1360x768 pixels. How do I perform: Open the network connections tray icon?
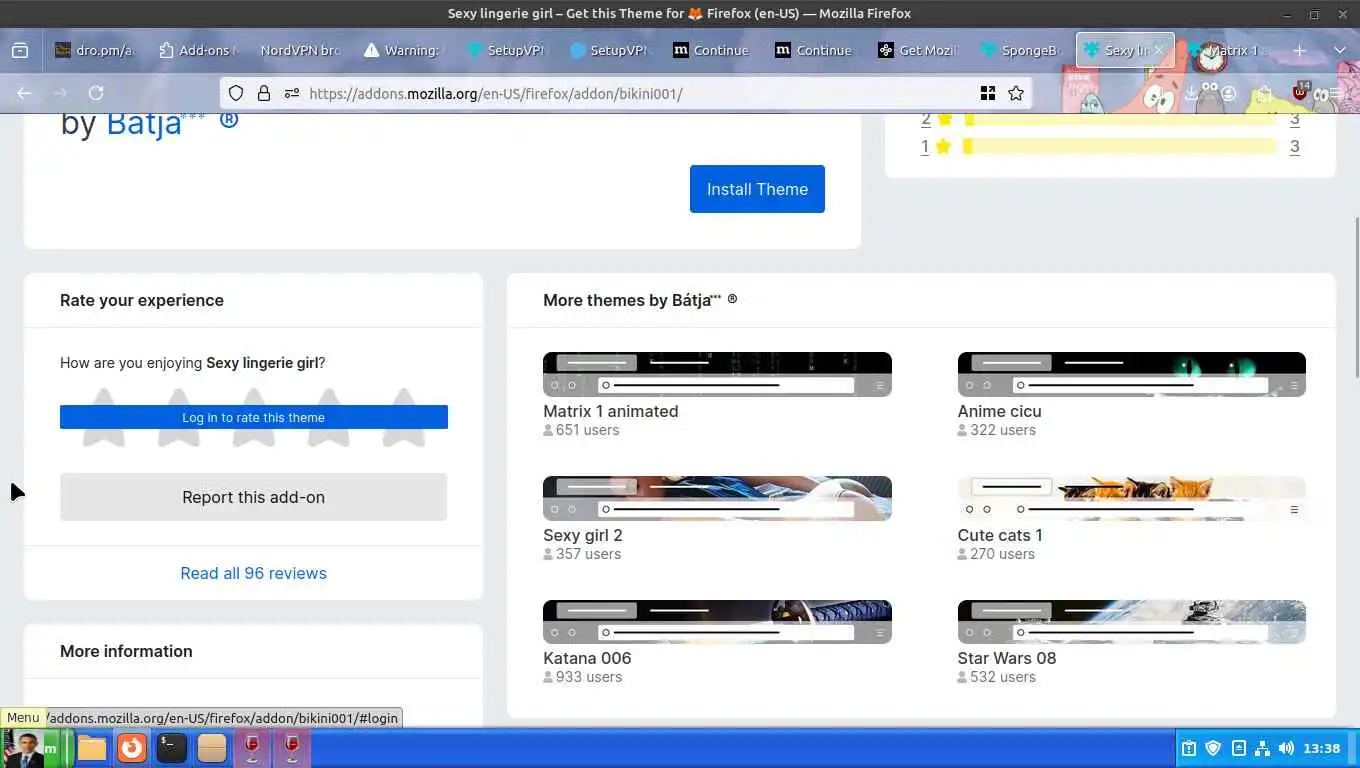tap(1262, 748)
